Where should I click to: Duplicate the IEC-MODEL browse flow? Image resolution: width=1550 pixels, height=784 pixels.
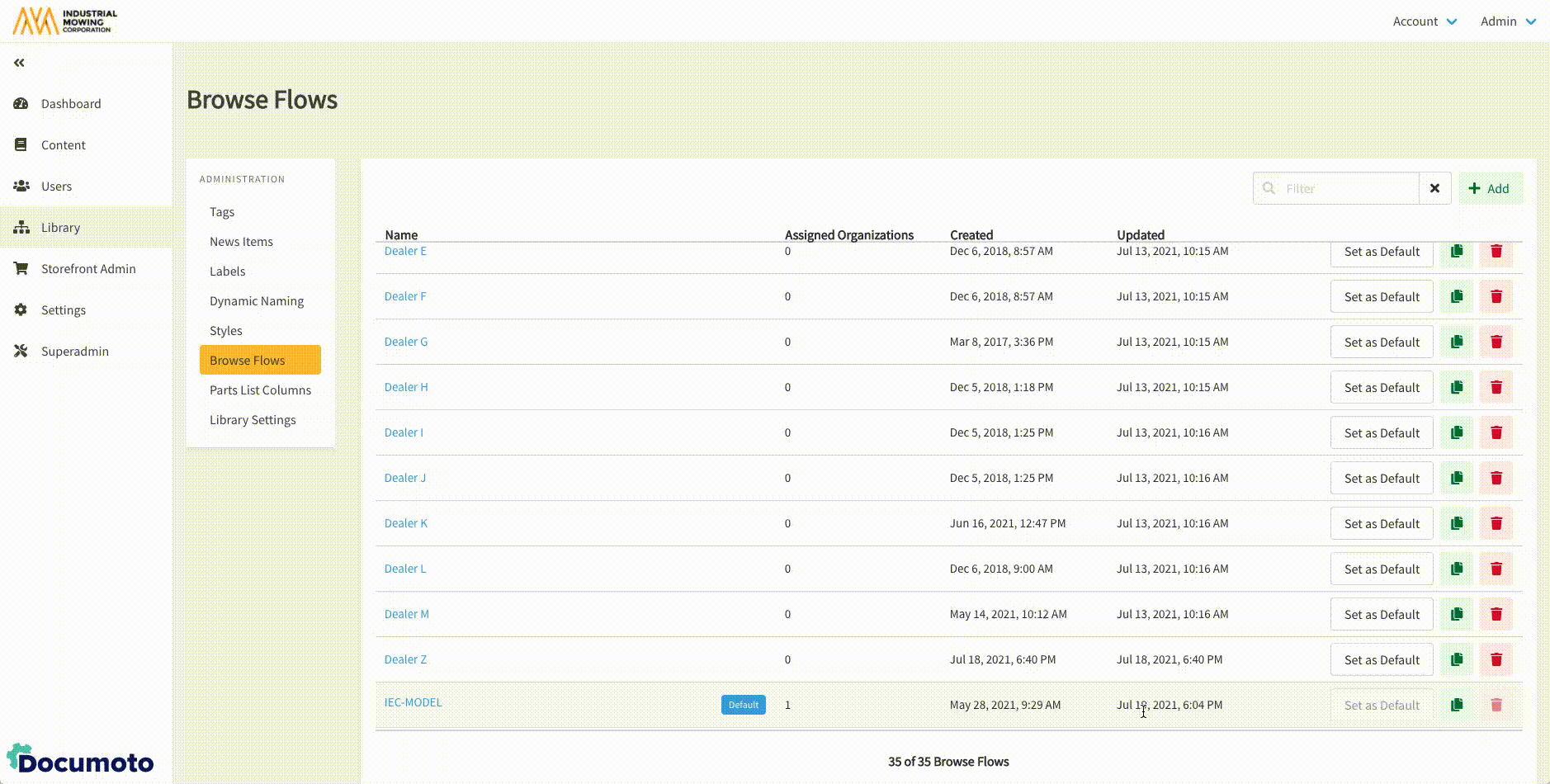pos(1457,705)
